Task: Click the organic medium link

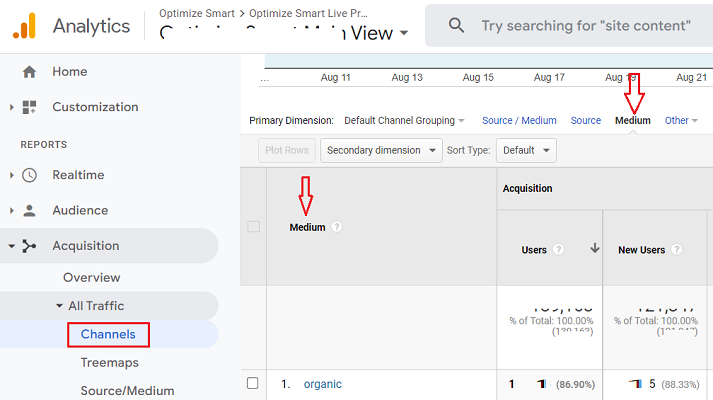Action: 322,384
